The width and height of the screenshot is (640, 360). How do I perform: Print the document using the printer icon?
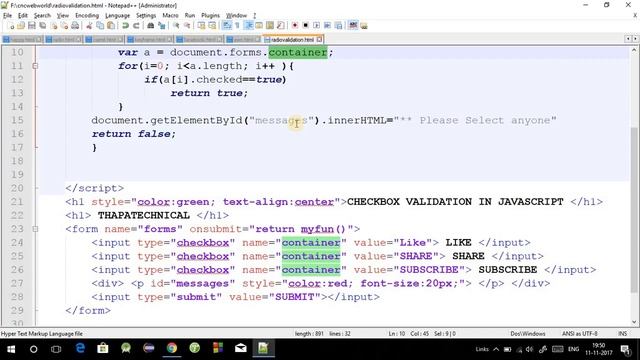[x=75, y=26]
